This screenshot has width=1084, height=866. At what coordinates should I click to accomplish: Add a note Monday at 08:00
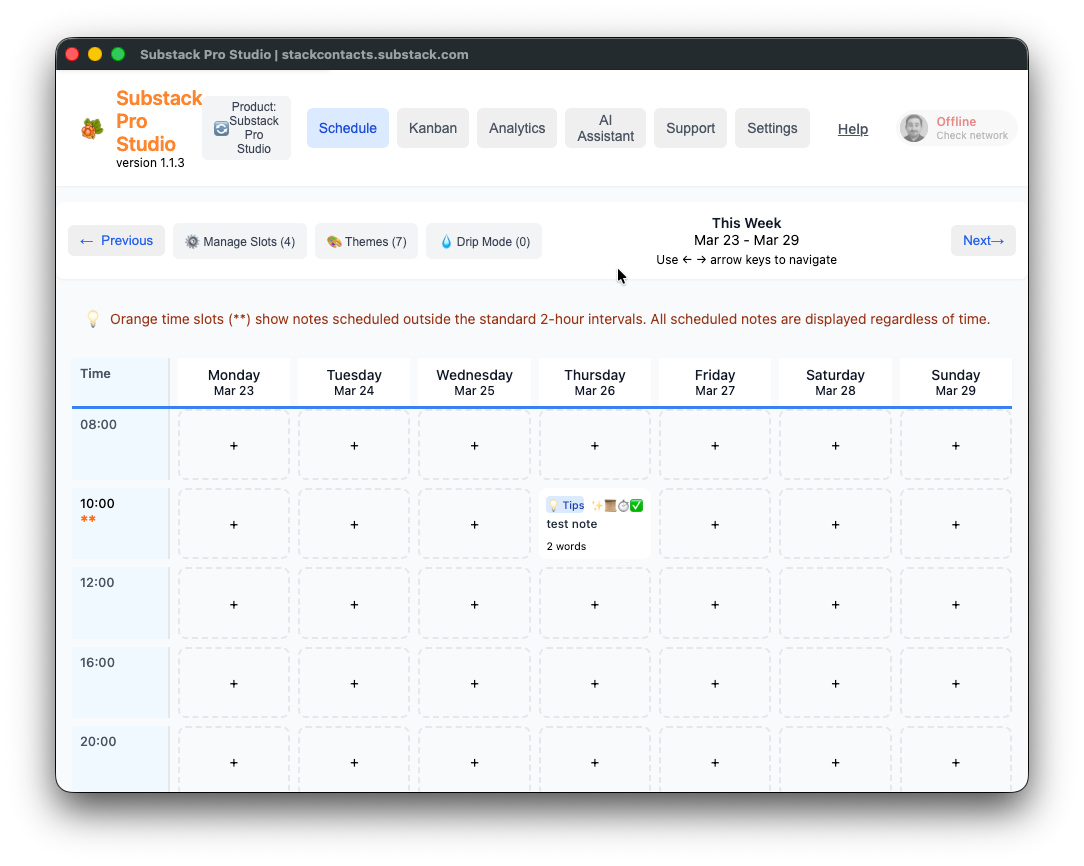point(234,446)
